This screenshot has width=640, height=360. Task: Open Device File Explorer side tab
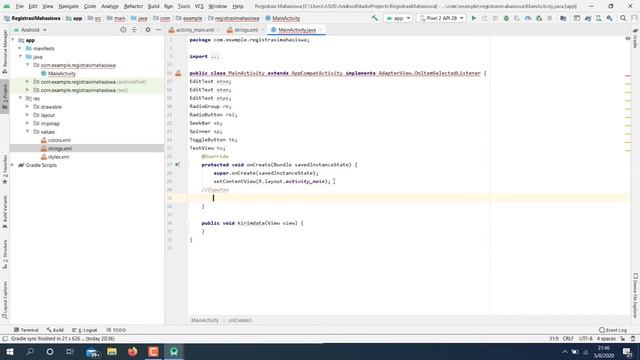coord(635,295)
